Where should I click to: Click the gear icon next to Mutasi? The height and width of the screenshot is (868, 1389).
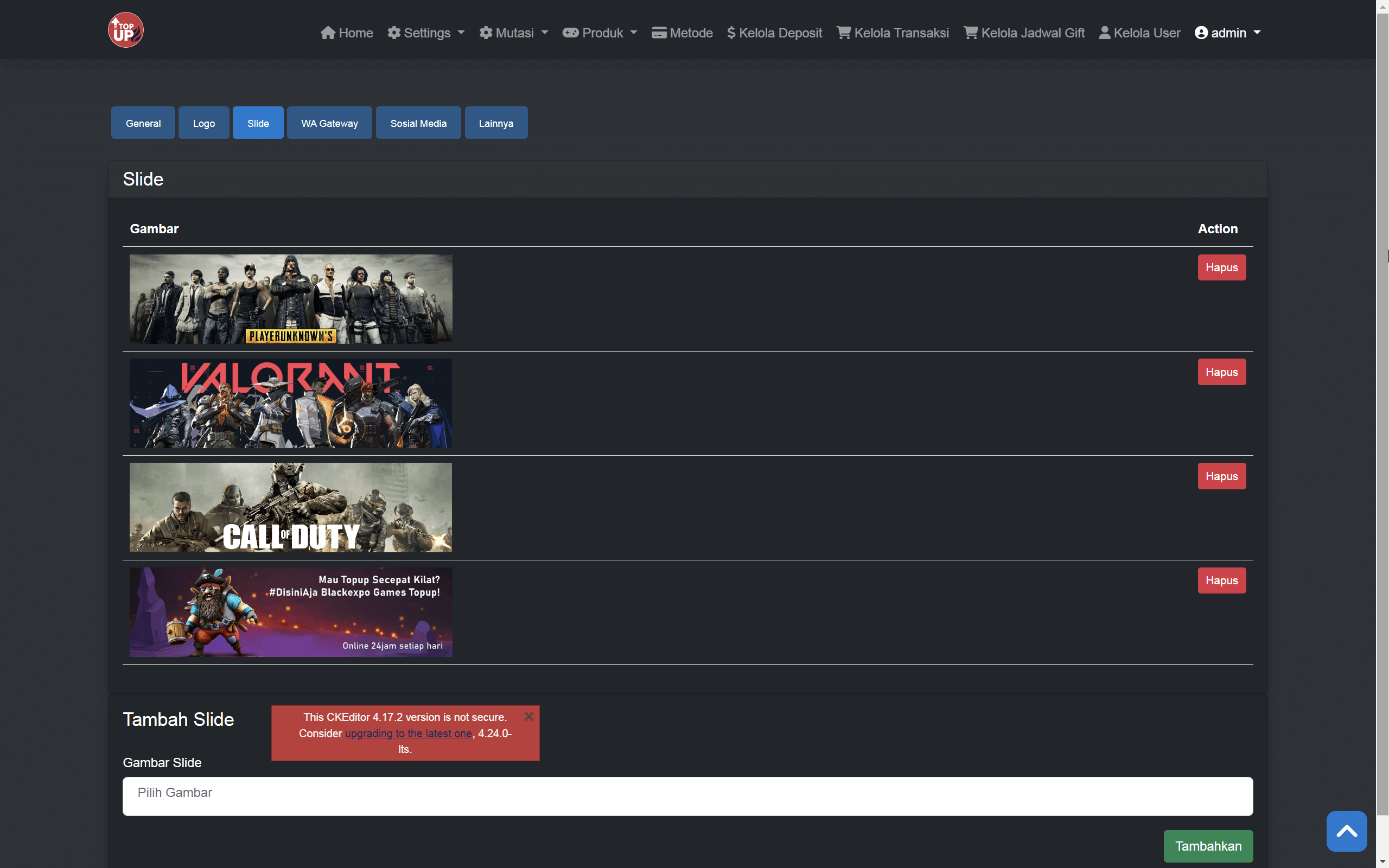pos(485,33)
